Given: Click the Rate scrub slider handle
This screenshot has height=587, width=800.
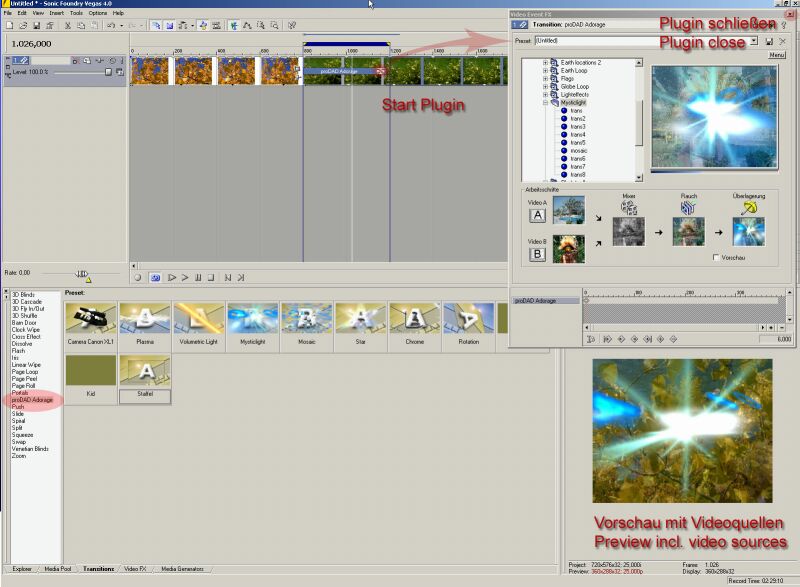Looking at the screenshot, I should pyautogui.click(x=82, y=274).
